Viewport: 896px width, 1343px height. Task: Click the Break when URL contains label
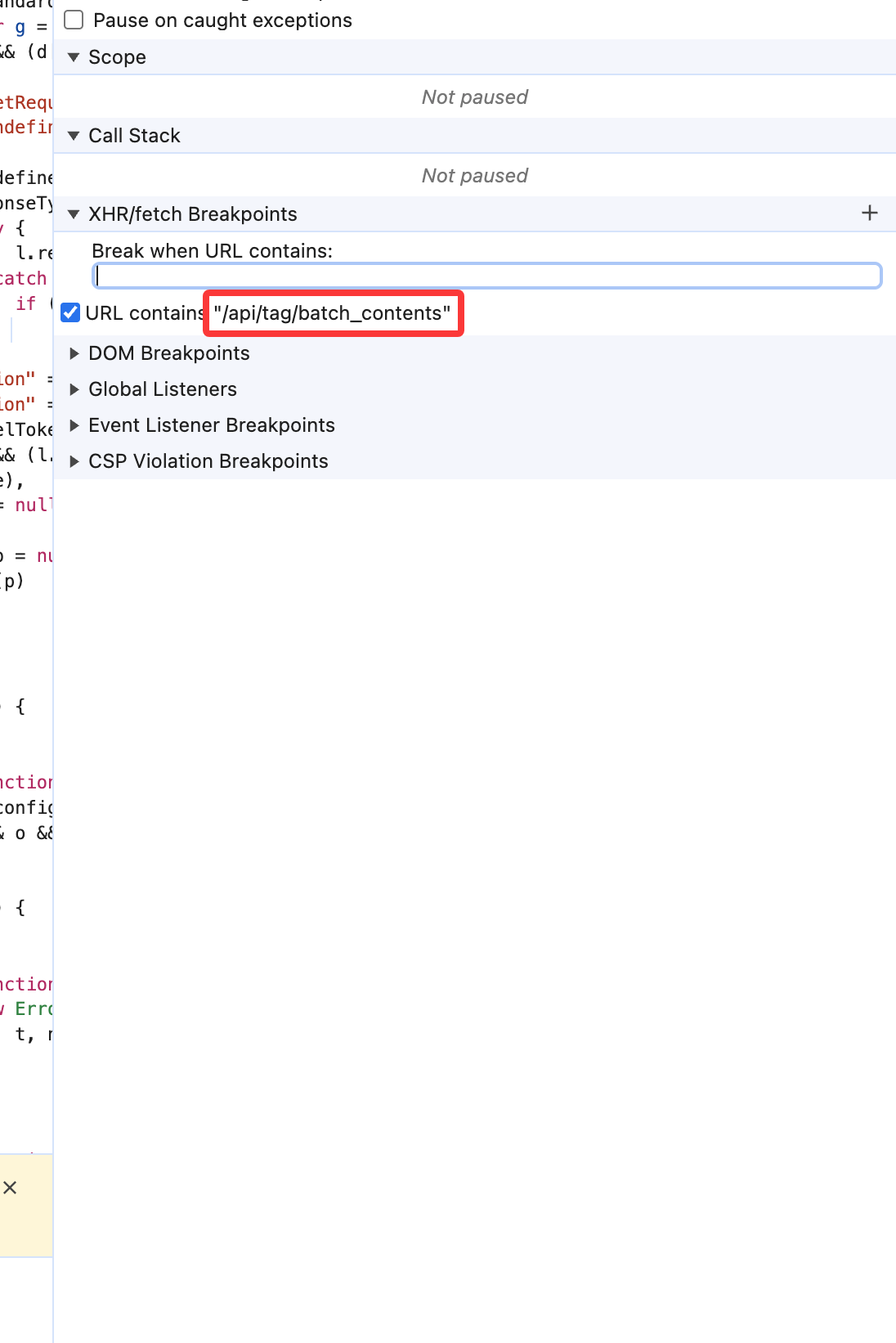pyautogui.click(x=213, y=251)
